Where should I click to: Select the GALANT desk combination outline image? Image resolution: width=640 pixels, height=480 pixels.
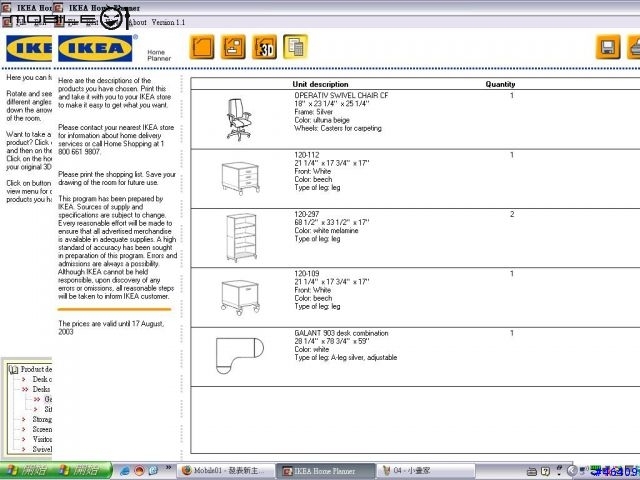point(240,355)
